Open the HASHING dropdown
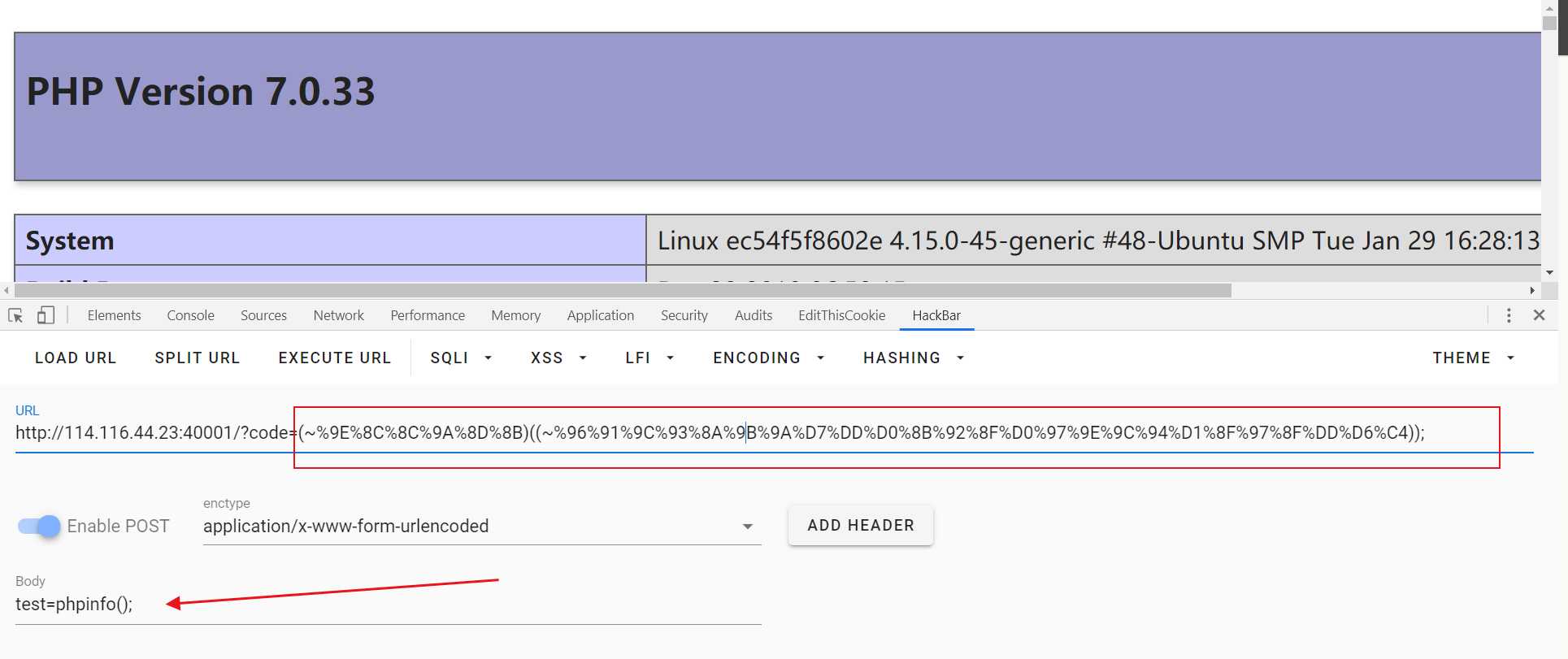Viewport: 1568px width, 659px height. pyautogui.click(x=913, y=358)
